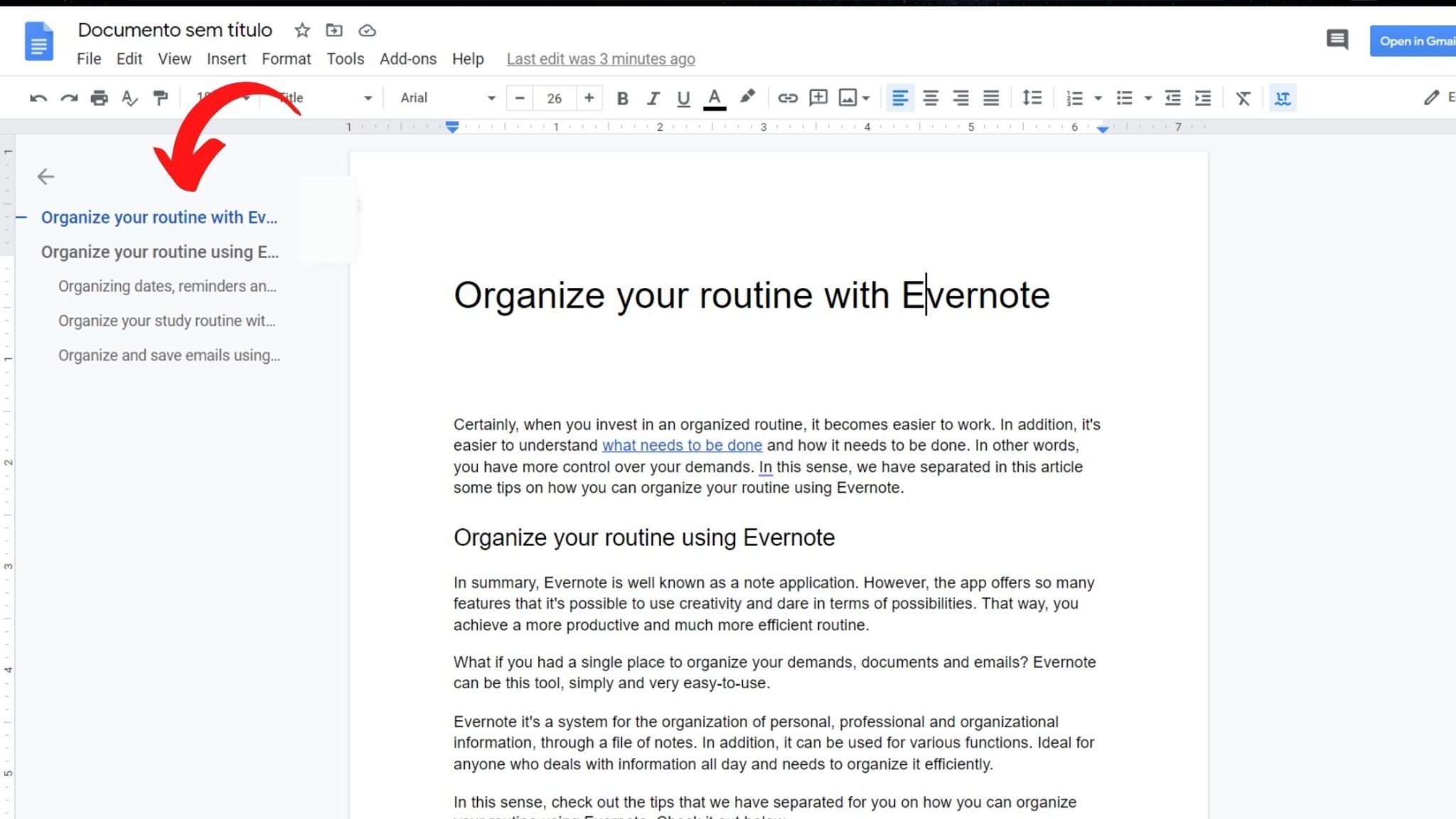Click the right indent marker on ruler

(x=1103, y=129)
